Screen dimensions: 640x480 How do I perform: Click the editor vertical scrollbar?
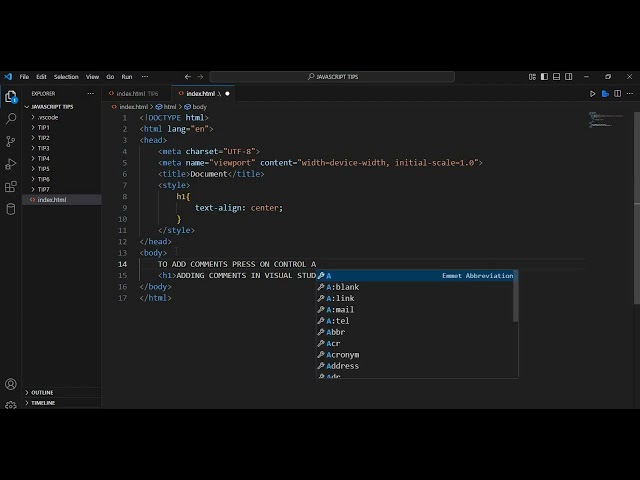click(x=637, y=208)
